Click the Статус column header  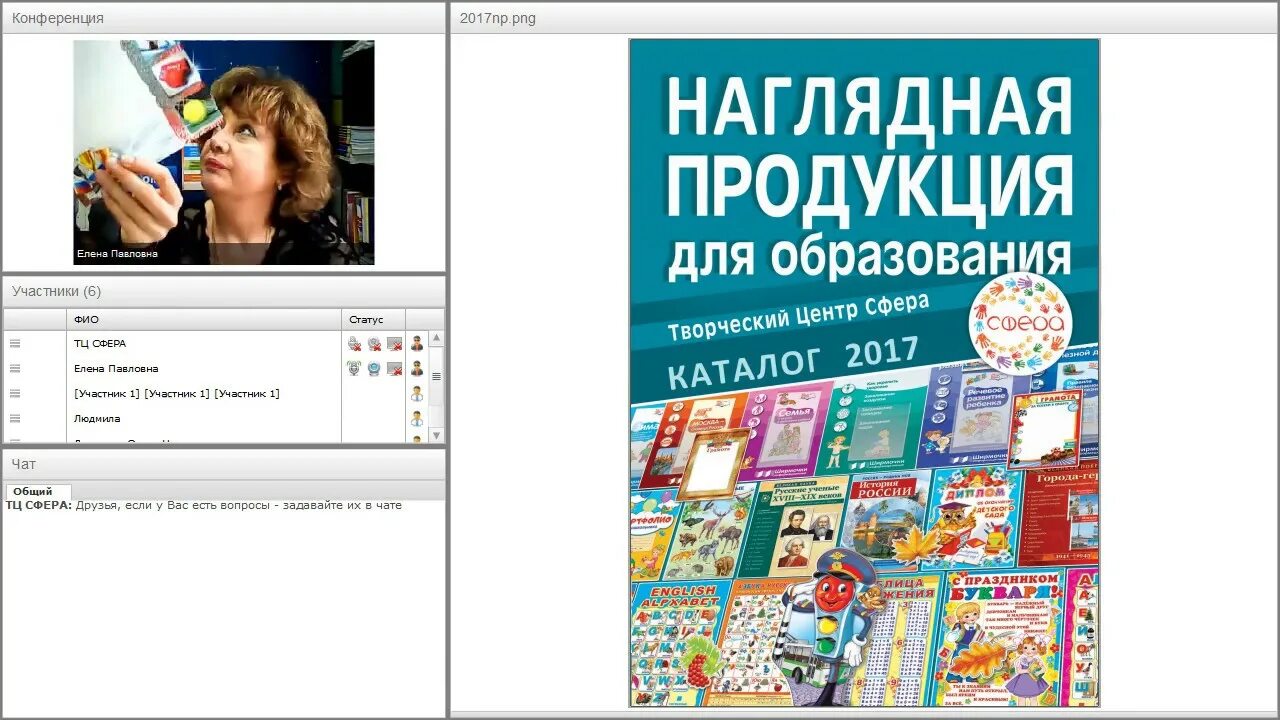click(374, 319)
